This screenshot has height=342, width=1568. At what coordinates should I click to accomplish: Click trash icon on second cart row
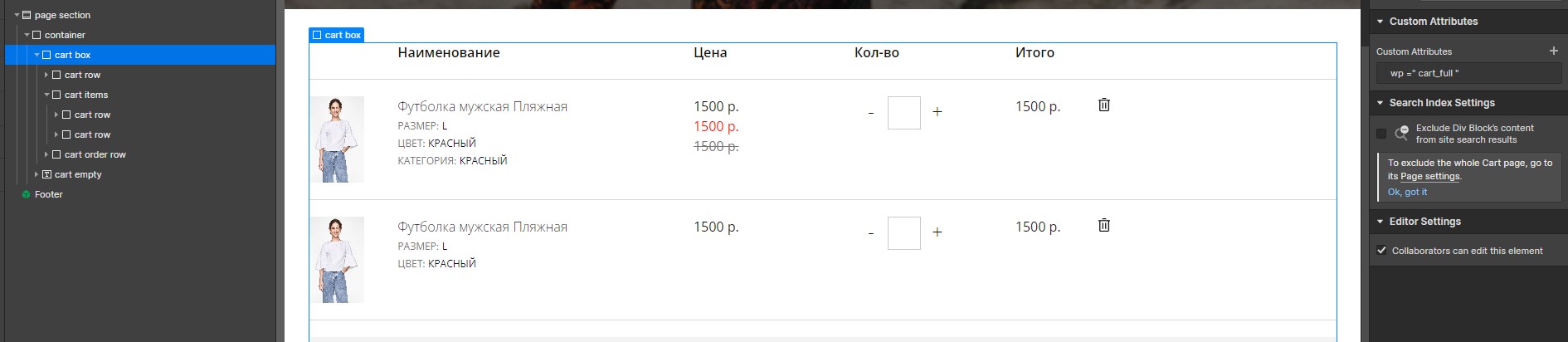(x=1104, y=225)
